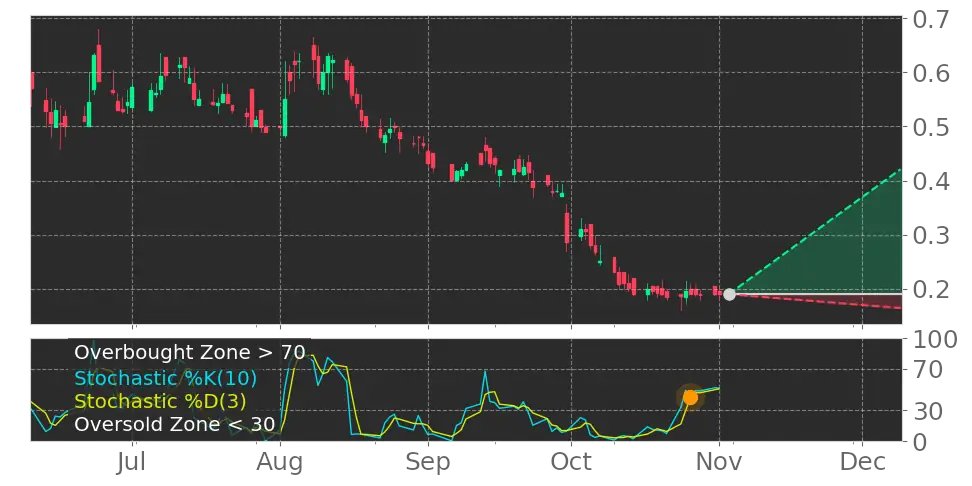This screenshot has height=486, width=972.
Task: Click the 'Jul' x-axis label
Action: coord(133,463)
